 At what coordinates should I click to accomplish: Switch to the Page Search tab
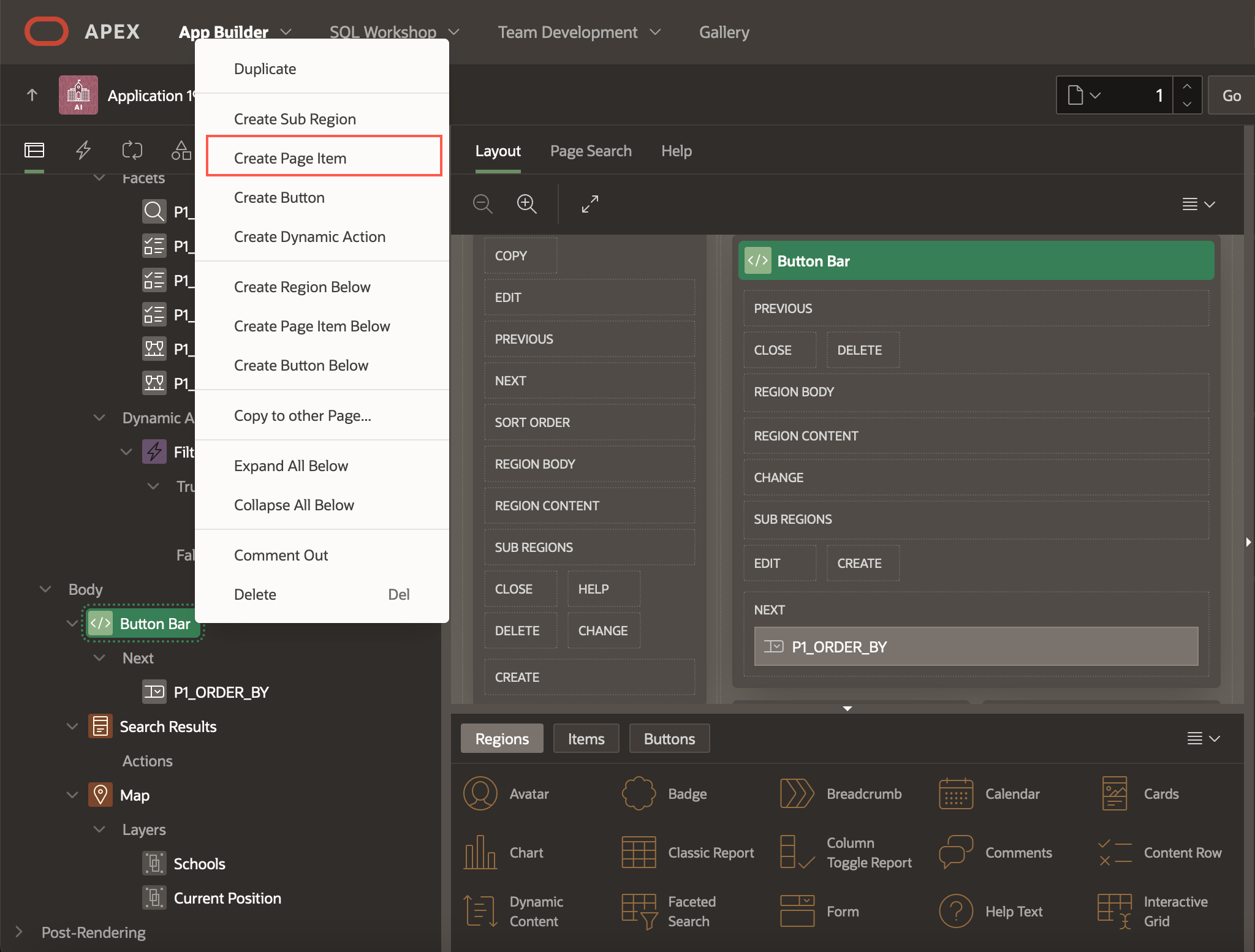pos(590,151)
